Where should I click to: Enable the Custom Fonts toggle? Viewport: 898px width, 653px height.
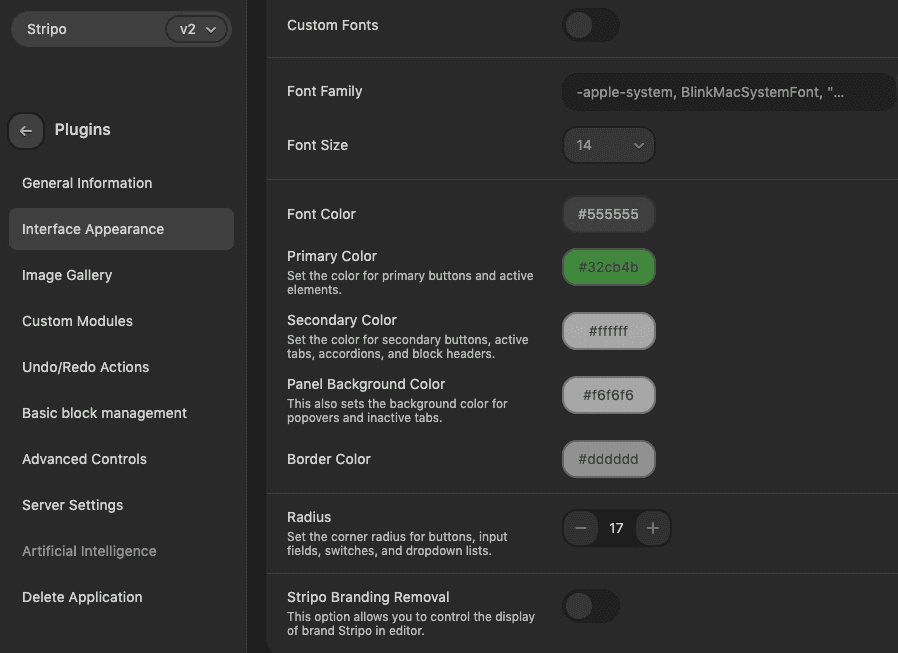[591, 26]
